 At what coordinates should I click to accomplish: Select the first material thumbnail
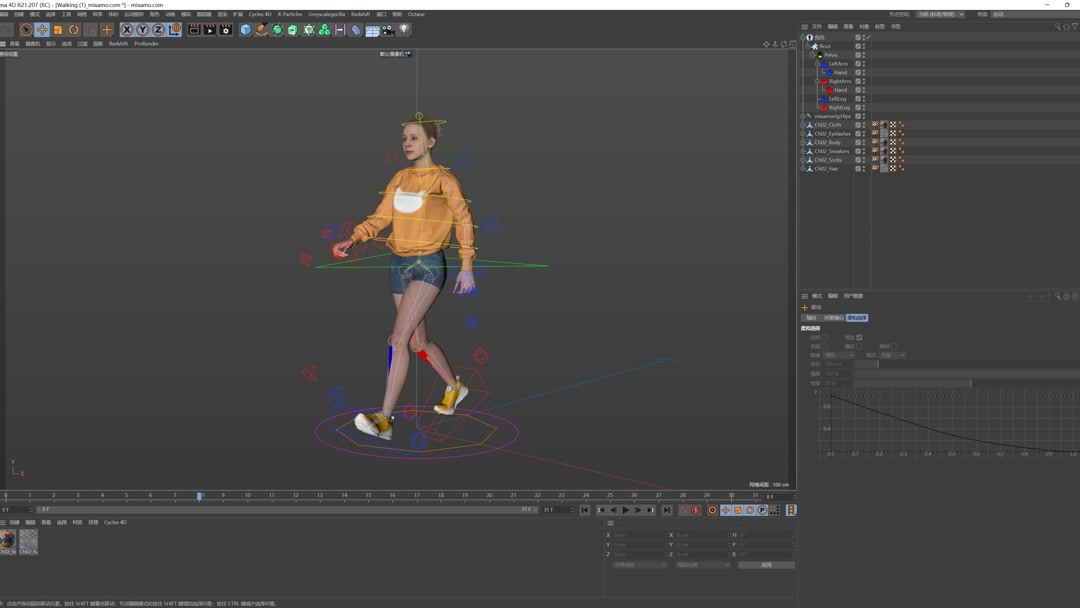(8, 541)
